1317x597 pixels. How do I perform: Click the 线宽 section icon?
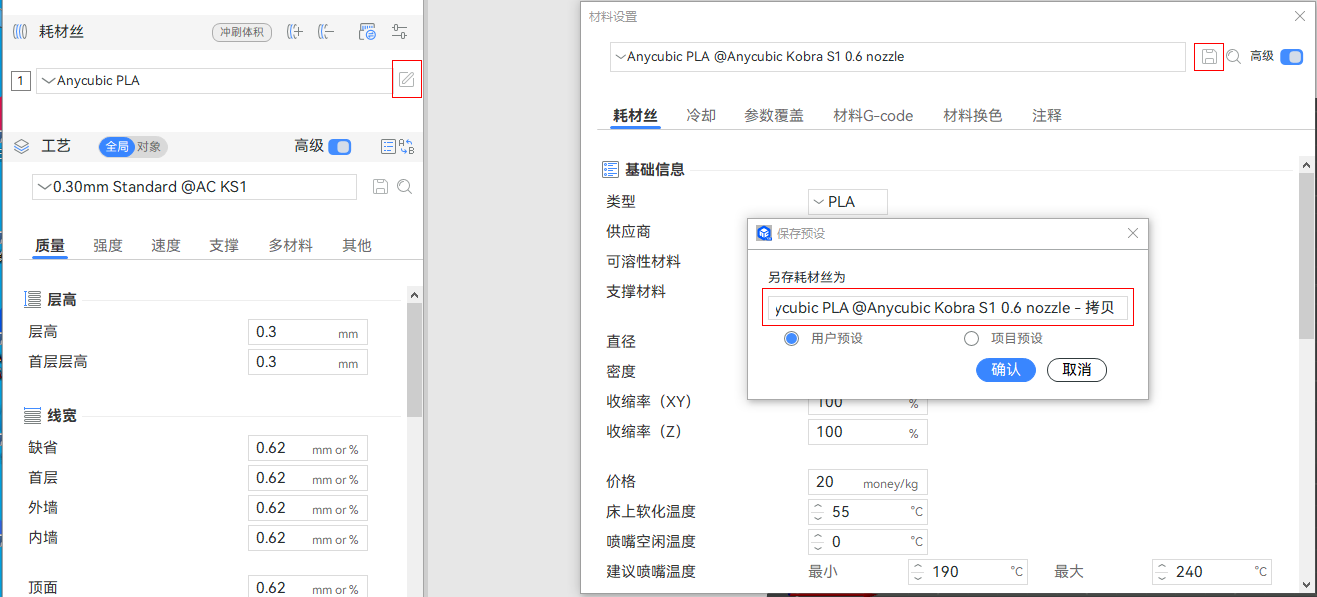pos(33,415)
